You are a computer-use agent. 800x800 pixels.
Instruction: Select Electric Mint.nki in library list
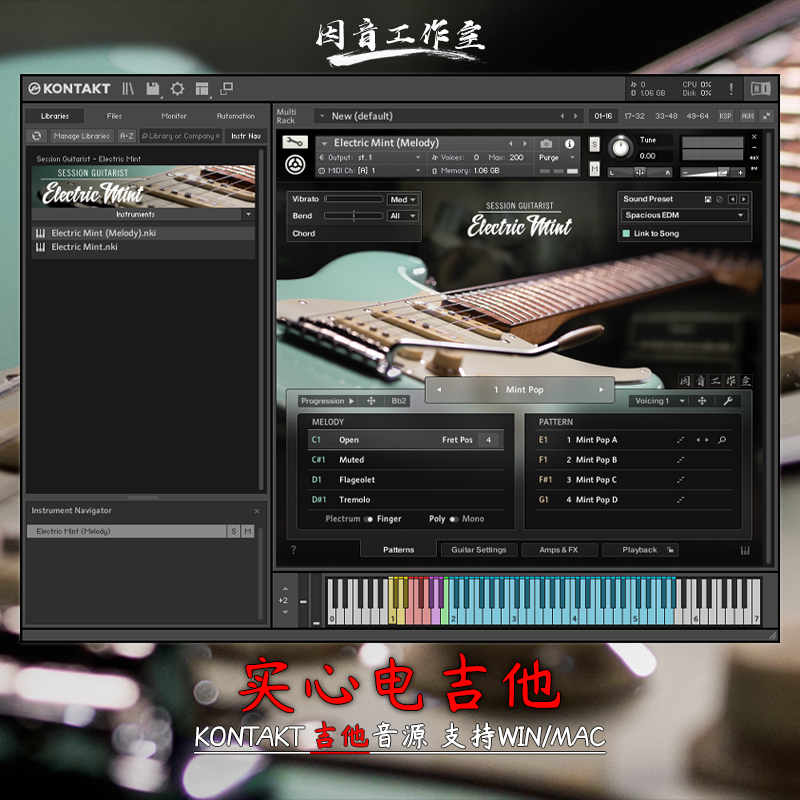point(143,247)
